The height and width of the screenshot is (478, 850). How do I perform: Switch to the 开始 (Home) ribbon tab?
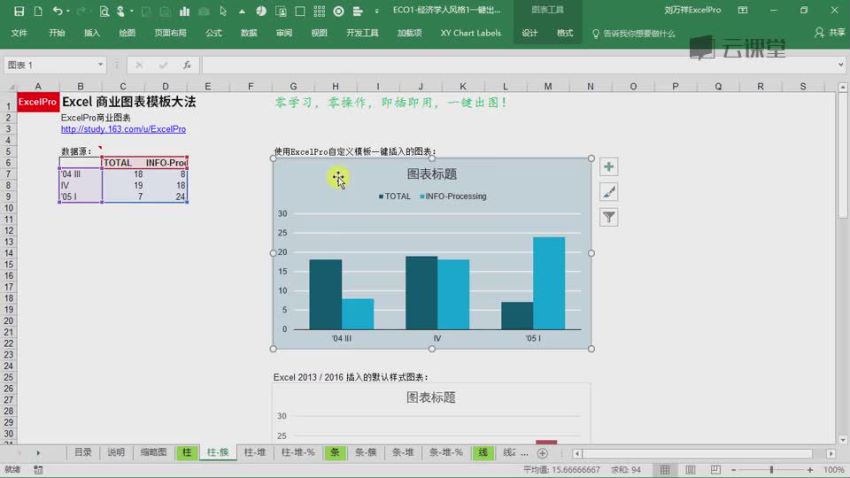[57, 33]
